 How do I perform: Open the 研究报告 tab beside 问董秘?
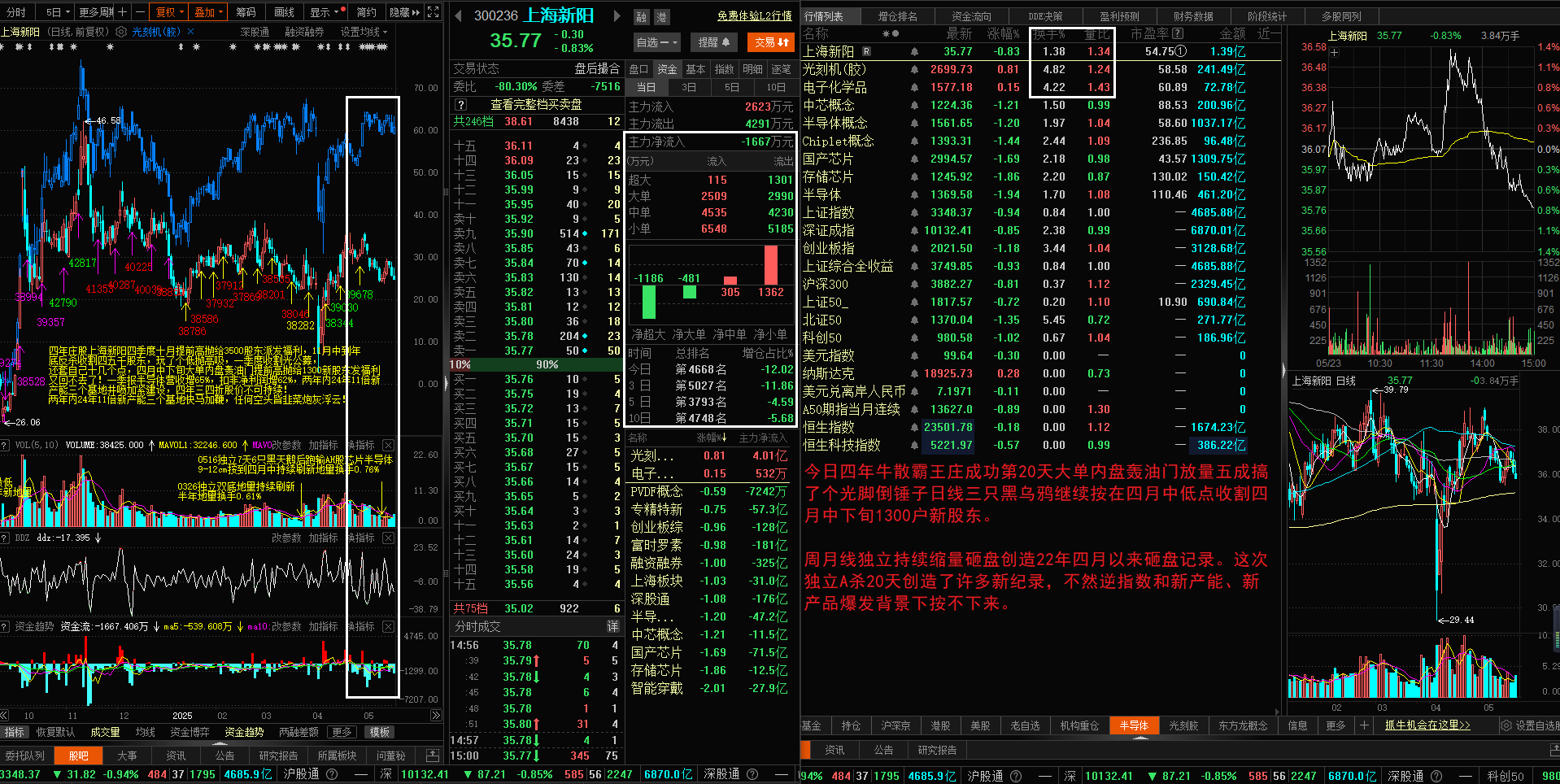point(279,756)
